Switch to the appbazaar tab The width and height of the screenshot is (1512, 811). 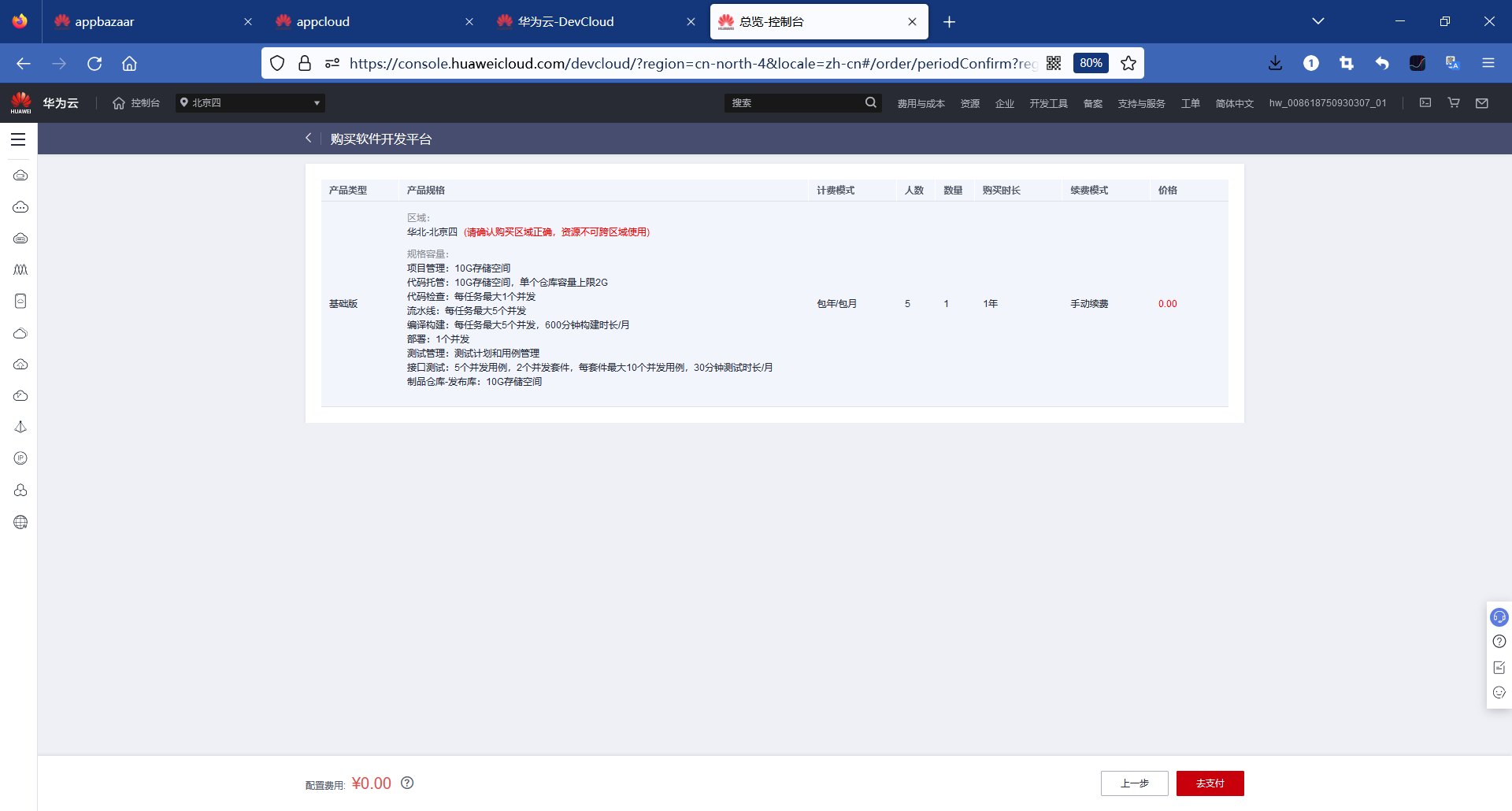click(154, 21)
